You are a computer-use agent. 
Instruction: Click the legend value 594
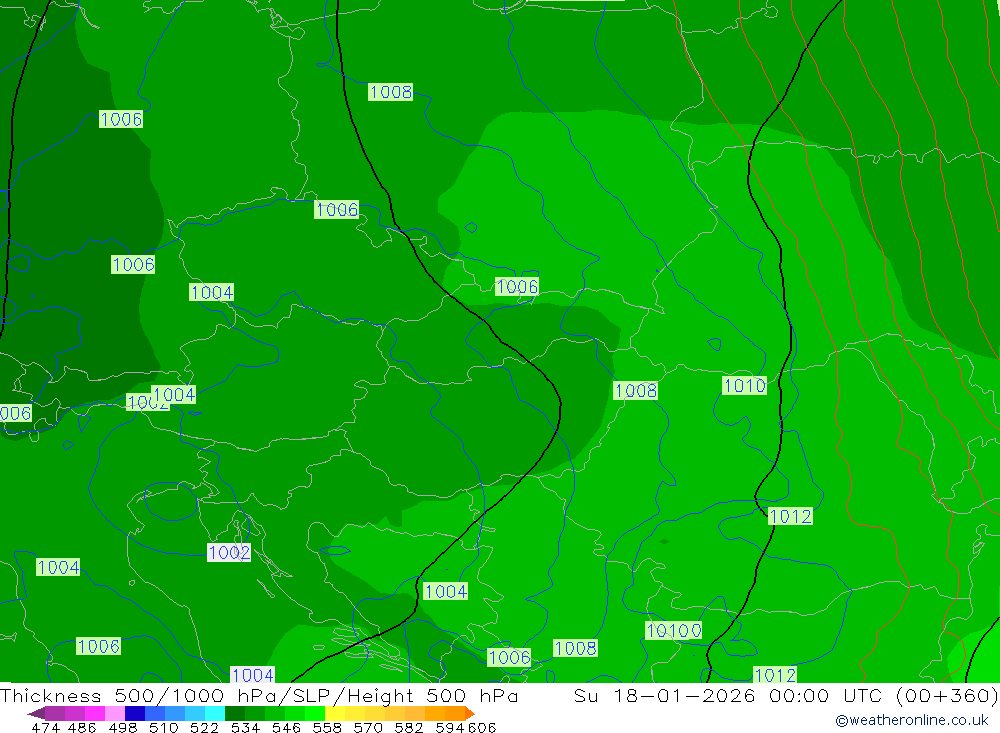click(450, 727)
